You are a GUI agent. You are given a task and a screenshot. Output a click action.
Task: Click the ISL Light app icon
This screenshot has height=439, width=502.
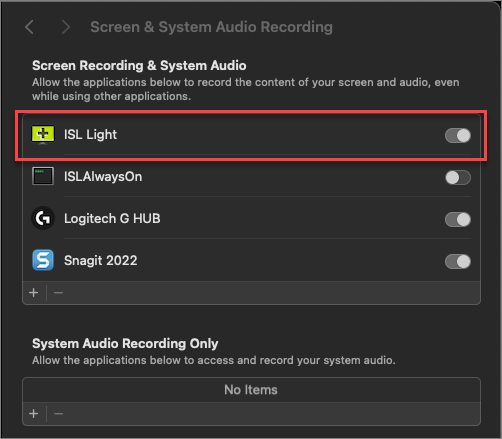[43, 134]
